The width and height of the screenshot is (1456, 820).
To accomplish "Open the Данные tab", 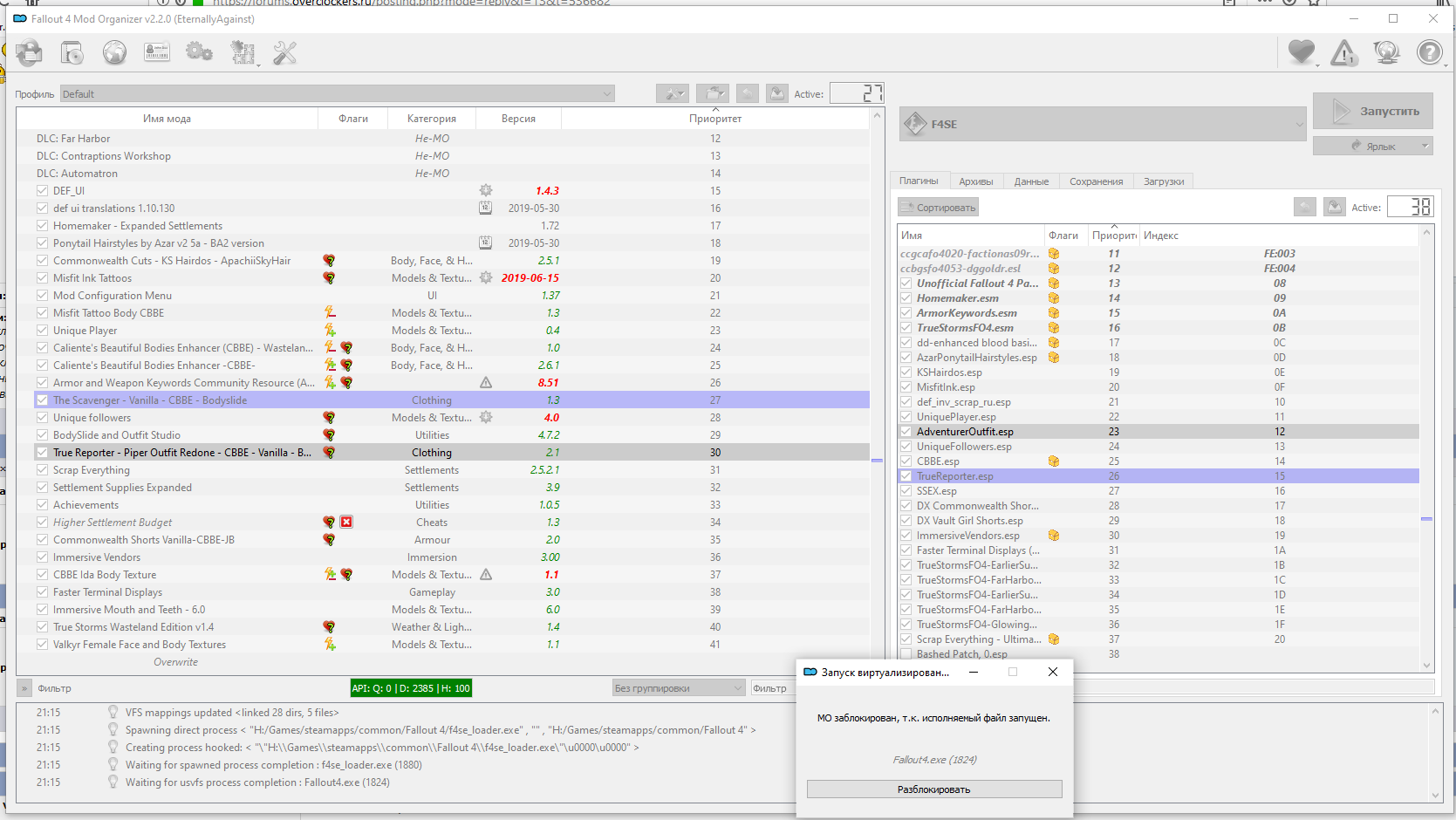I will (1032, 181).
